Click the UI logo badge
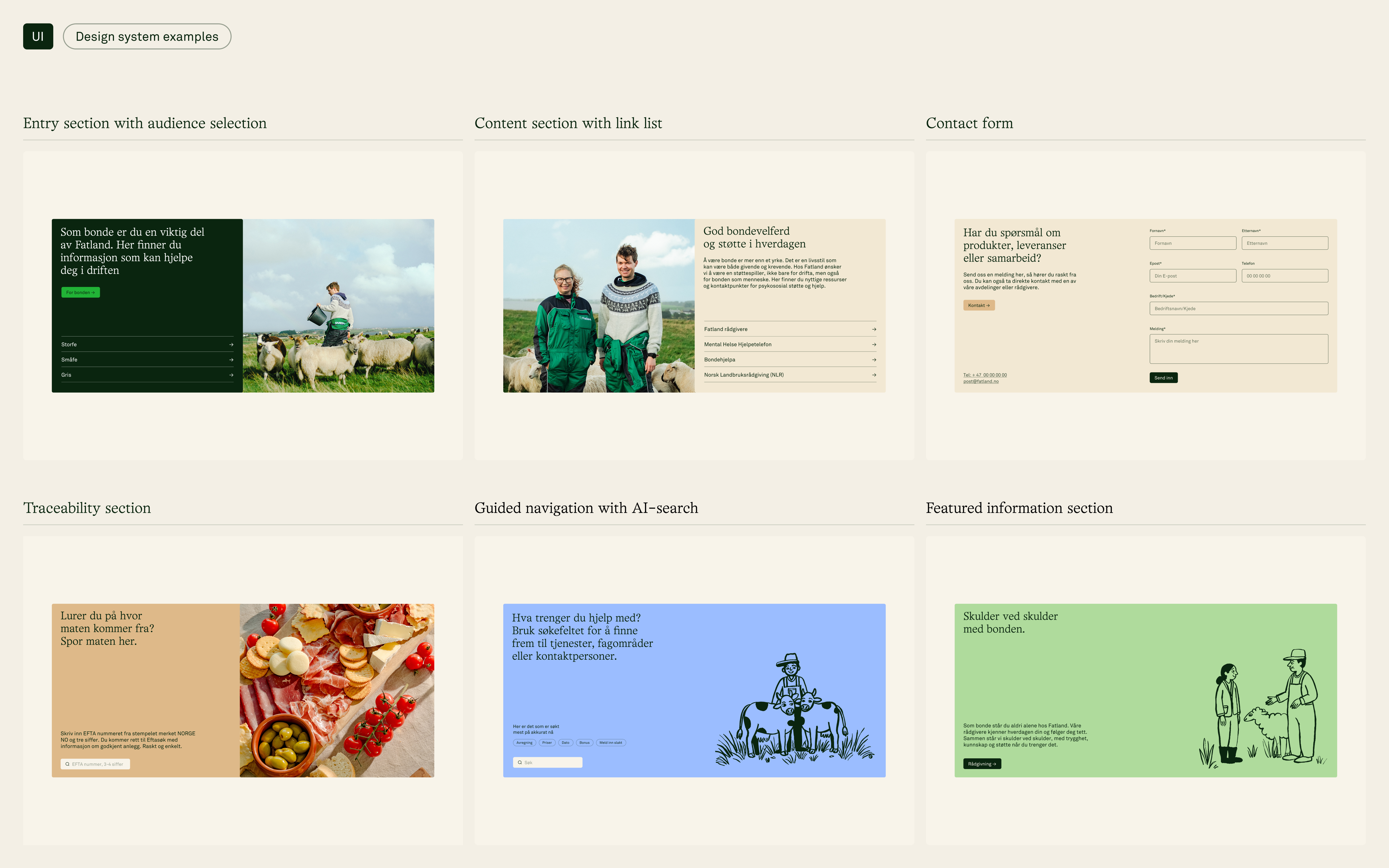Screen dimensions: 1389x868 coord(38,36)
